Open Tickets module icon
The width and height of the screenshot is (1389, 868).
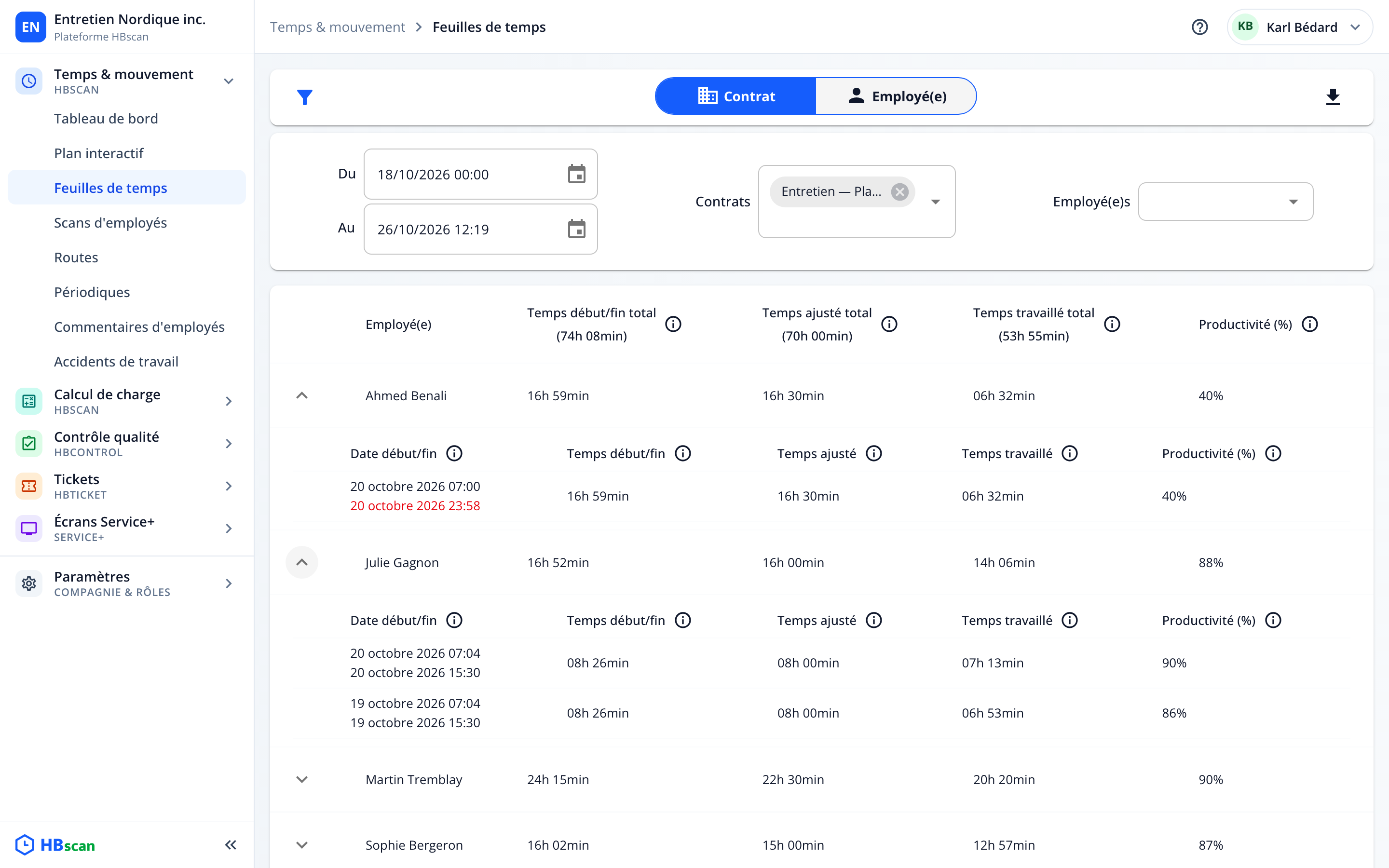(29, 486)
